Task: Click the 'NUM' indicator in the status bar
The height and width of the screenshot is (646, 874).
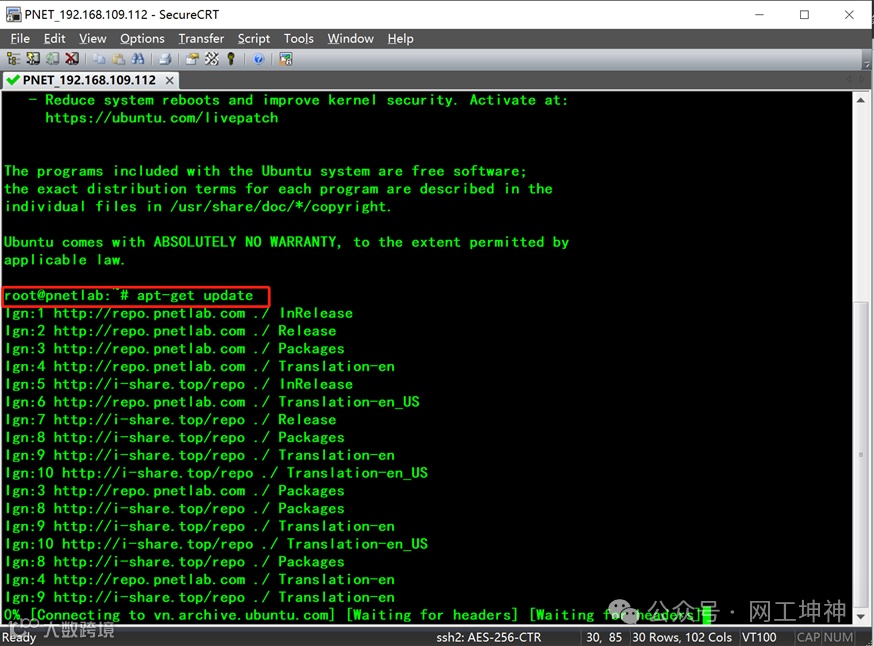Action: click(838, 637)
